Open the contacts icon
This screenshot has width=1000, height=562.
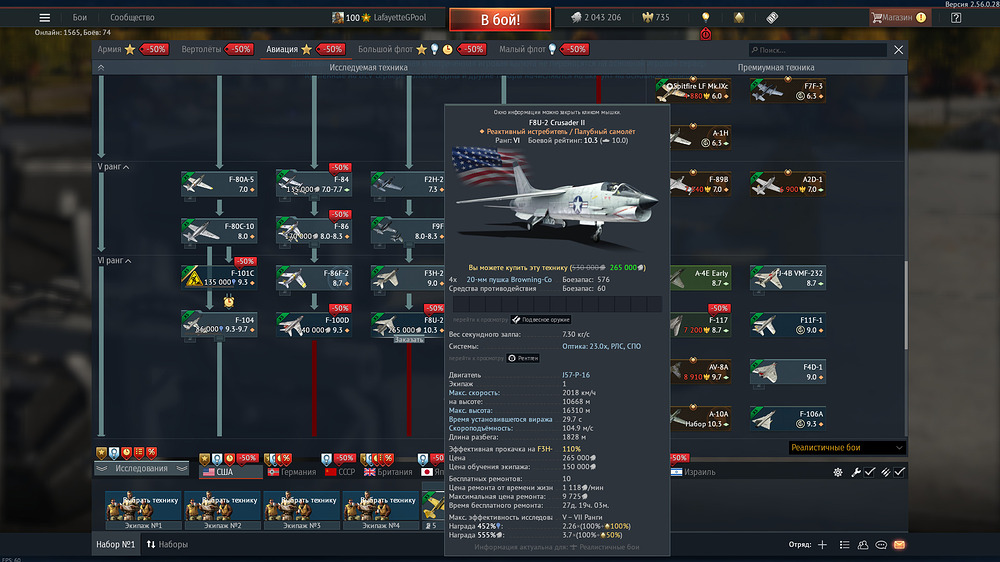coord(863,545)
